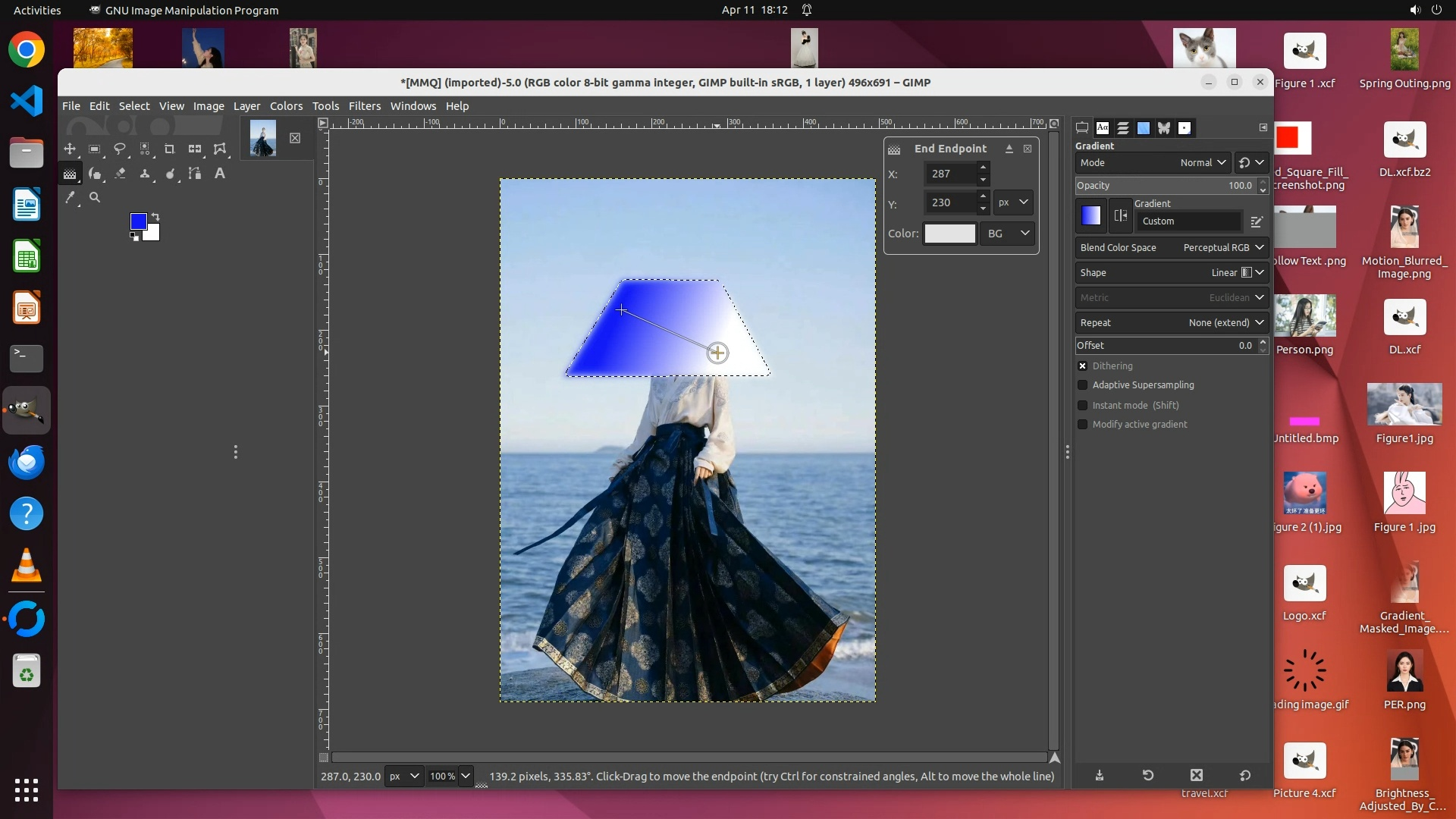Screen dimensions: 1456x819
Task: Click the Custom gradient name field
Action: click(1188, 221)
